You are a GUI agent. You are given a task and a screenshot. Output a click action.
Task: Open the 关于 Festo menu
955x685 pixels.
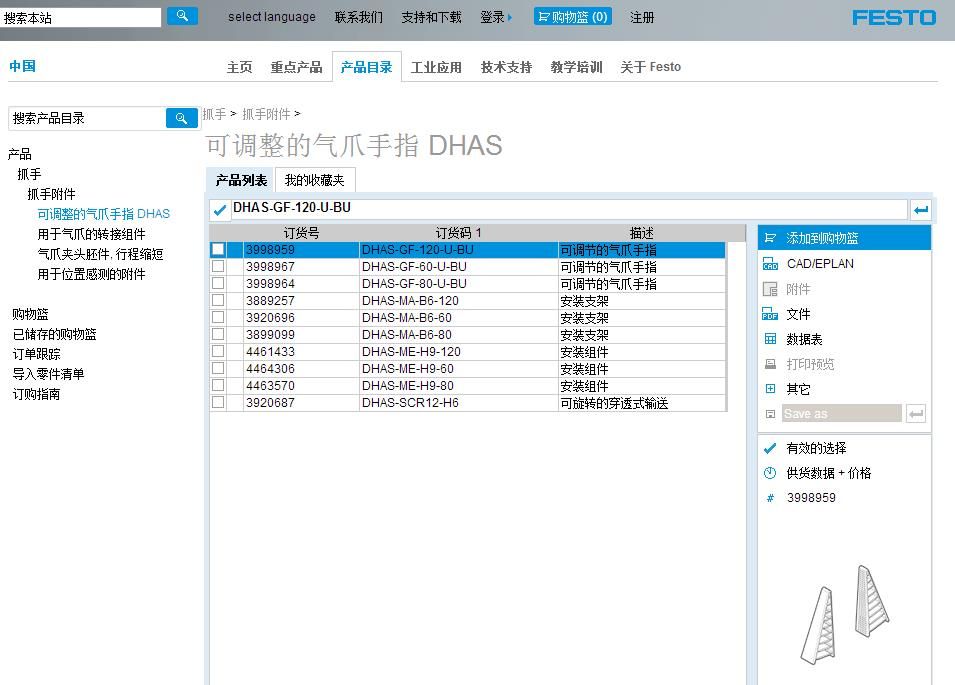point(650,67)
